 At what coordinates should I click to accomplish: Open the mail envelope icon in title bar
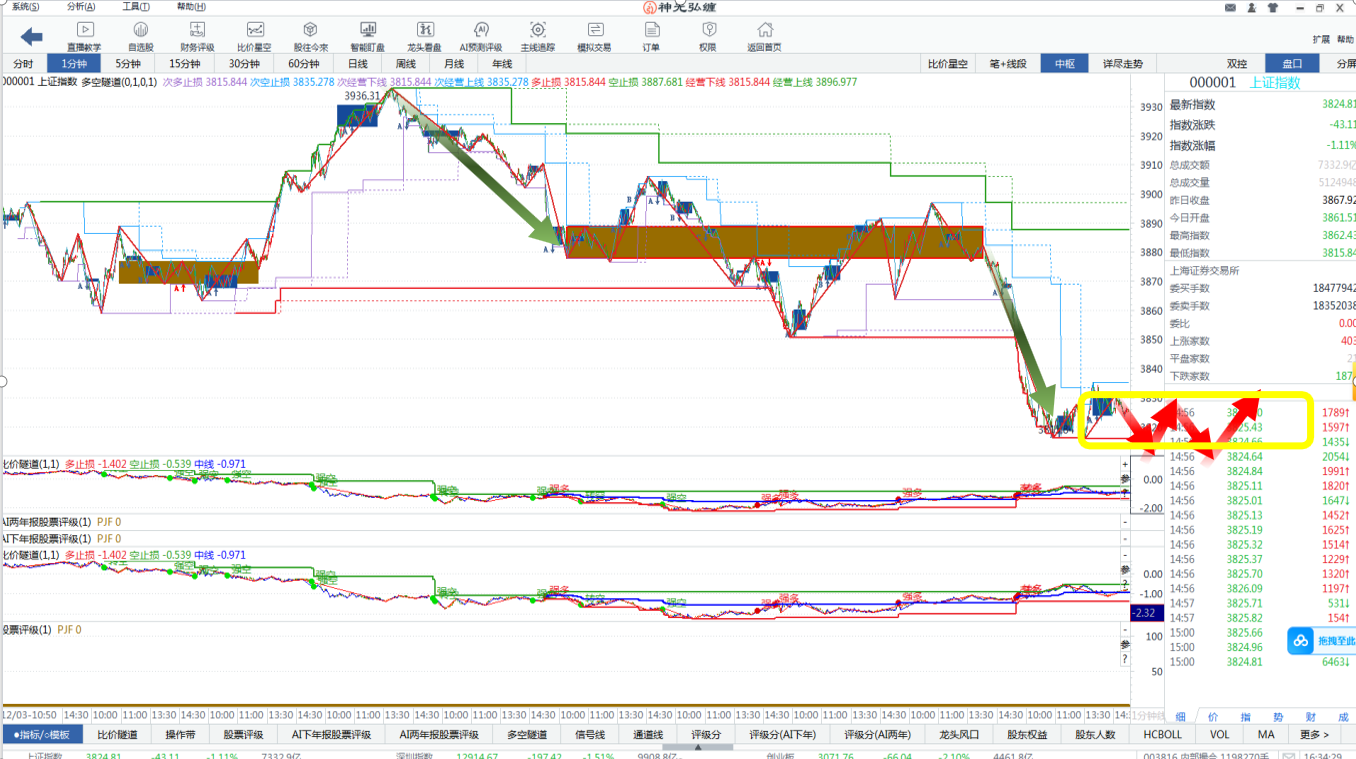tap(1231, 7)
